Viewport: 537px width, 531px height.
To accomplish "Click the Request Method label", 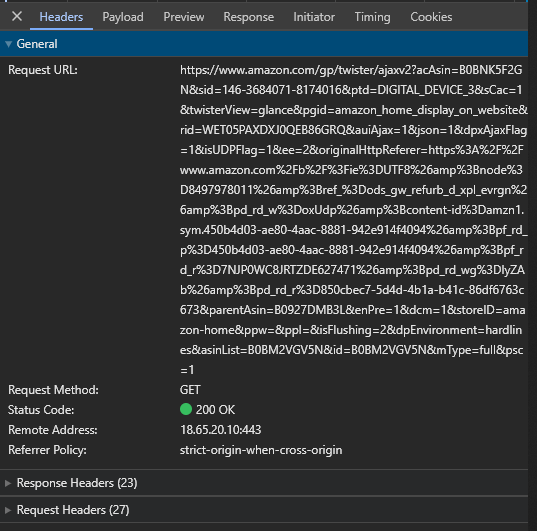I will 53,390.
